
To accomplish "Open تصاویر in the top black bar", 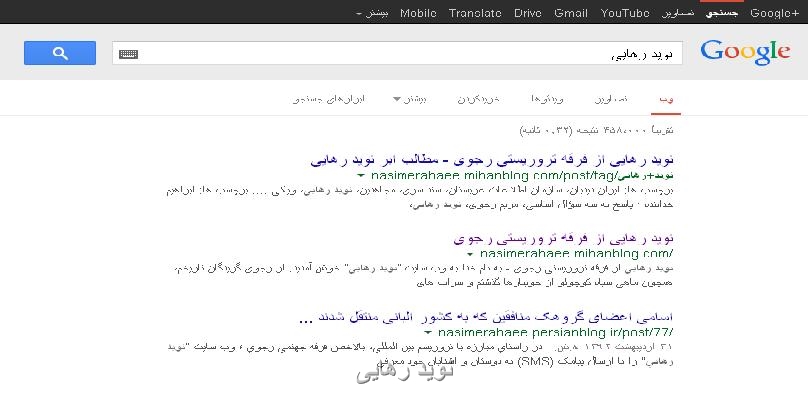I will tap(678, 13).
